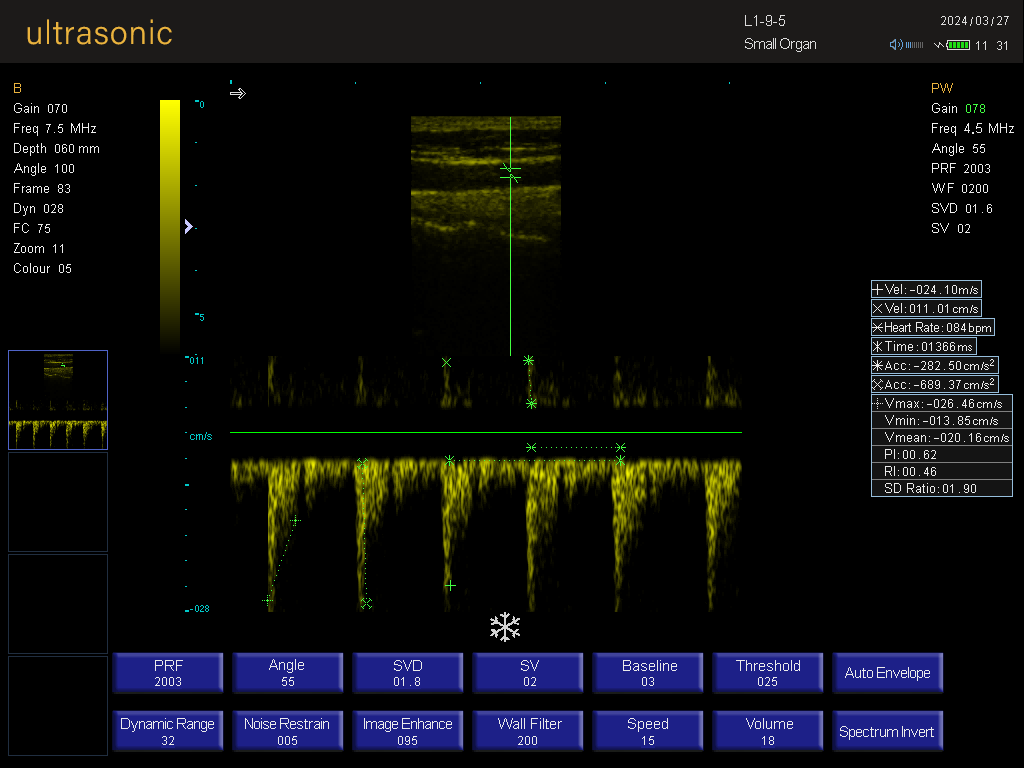Click the Threshold 025 button
Screen dimensions: 1024x768
(767, 673)
